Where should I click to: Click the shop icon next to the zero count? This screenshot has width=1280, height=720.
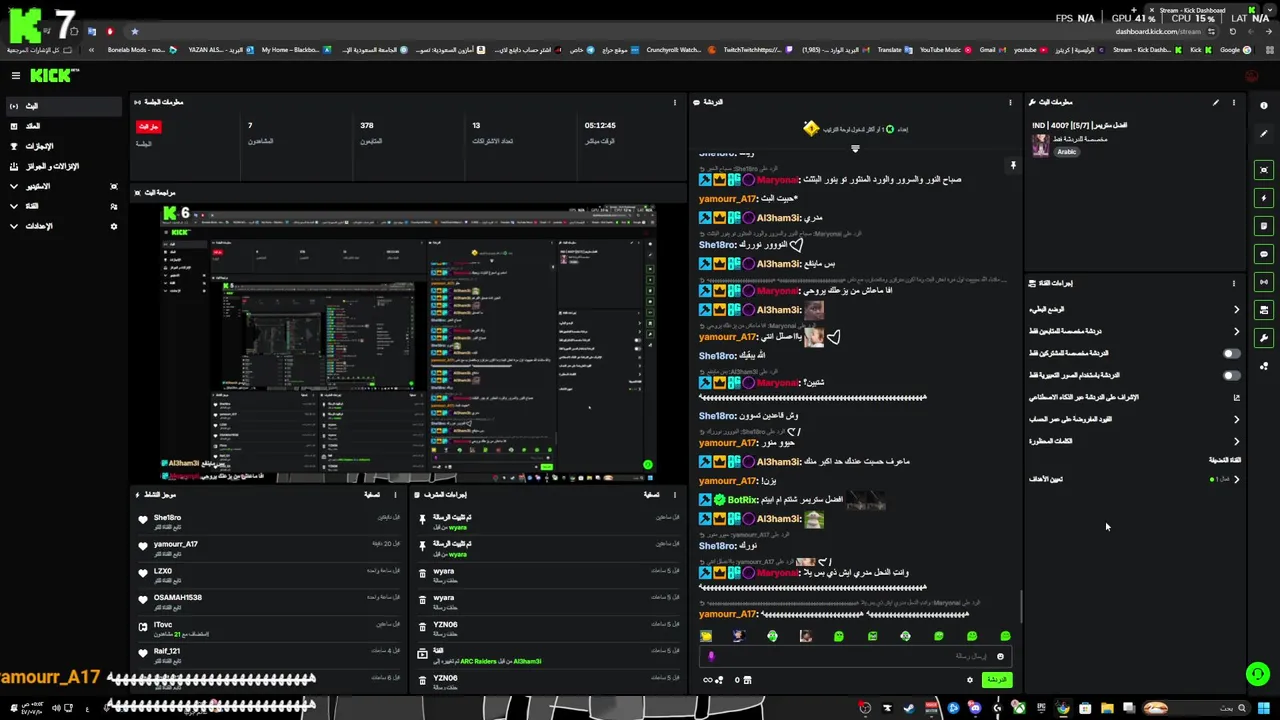pos(747,680)
